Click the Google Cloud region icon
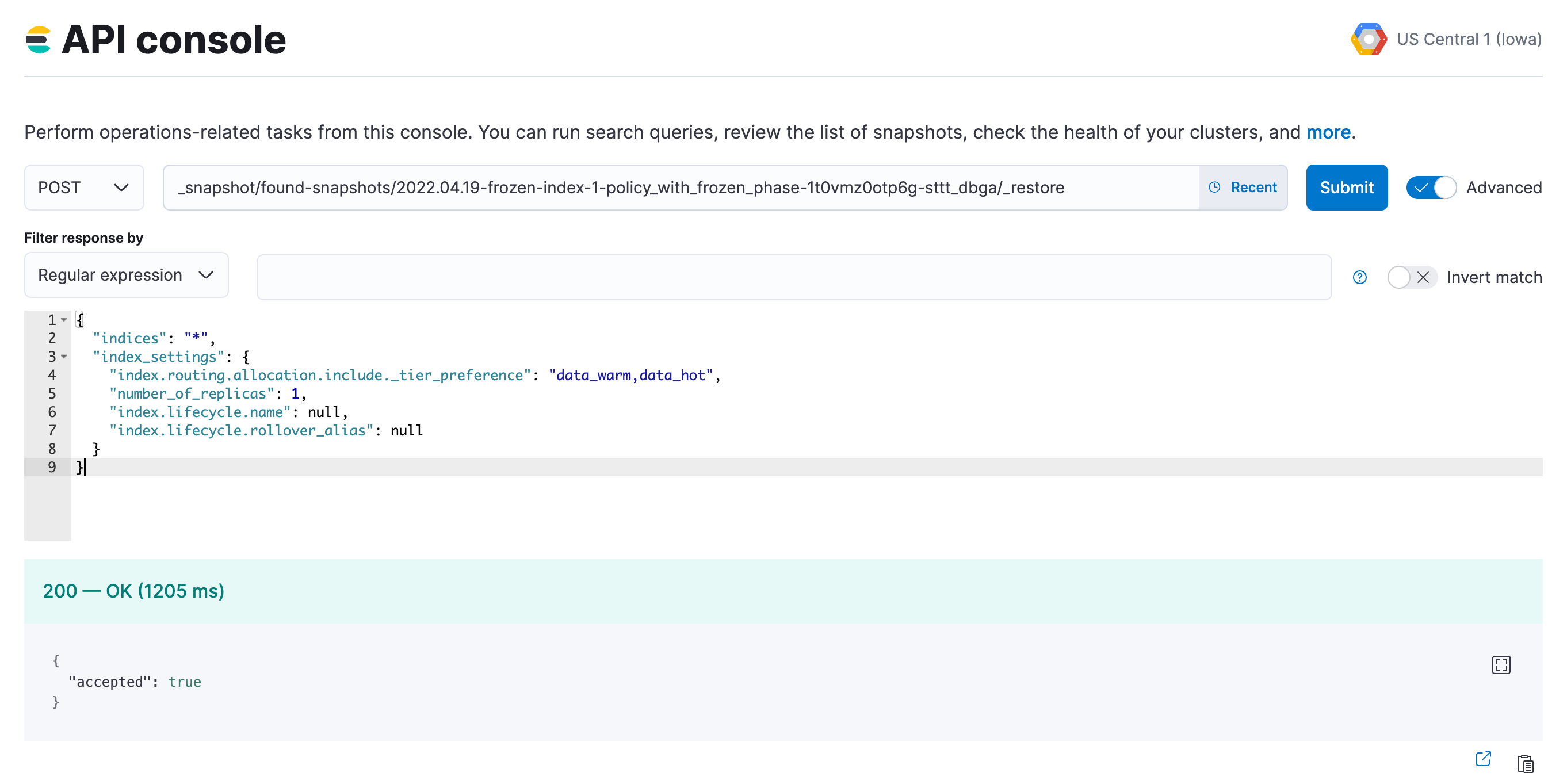1548x784 pixels. 1369,39
